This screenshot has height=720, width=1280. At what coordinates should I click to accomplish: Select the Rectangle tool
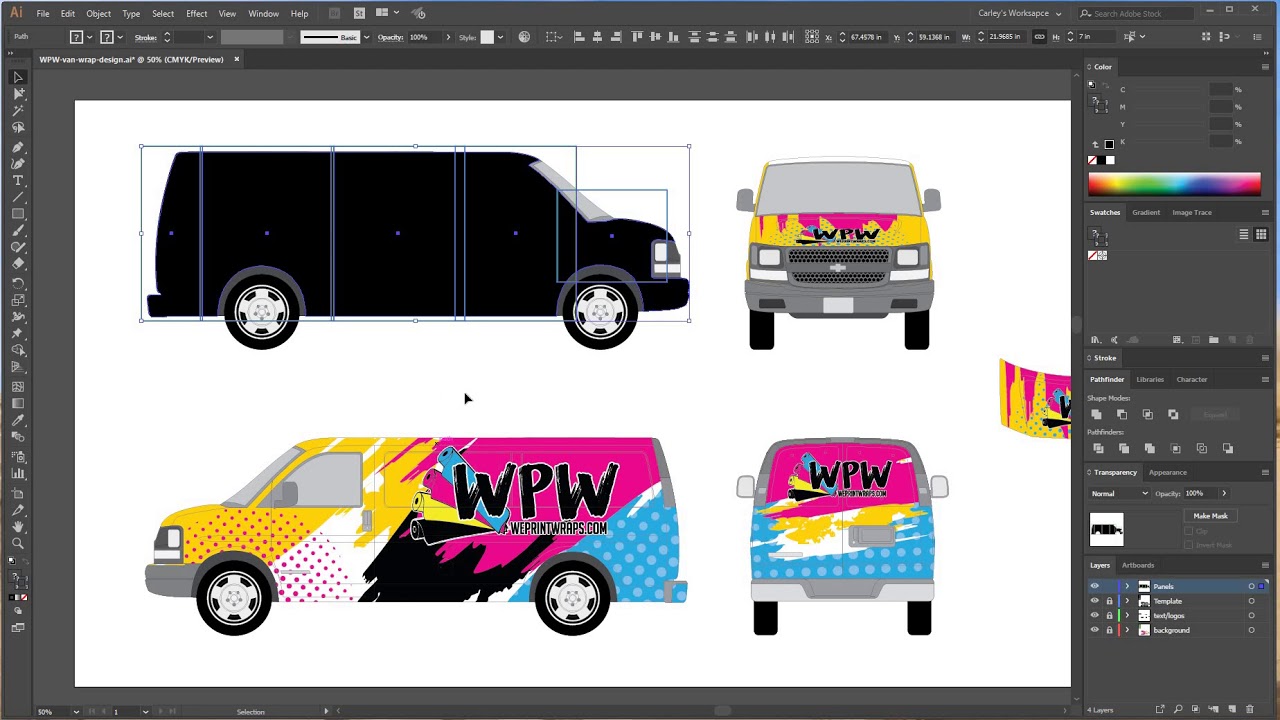click(18, 215)
